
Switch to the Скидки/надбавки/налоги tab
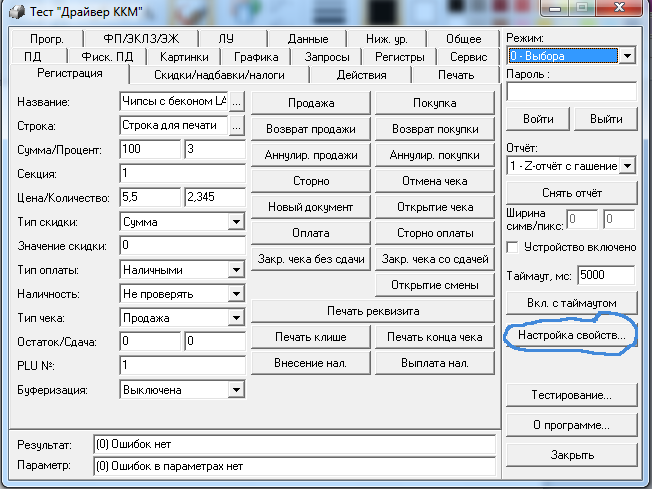click(219, 75)
